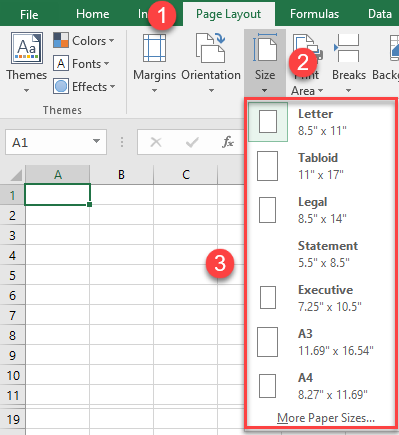399x435 pixels.
Task: Click the "Tabloid" size name
Action: coord(318,158)
